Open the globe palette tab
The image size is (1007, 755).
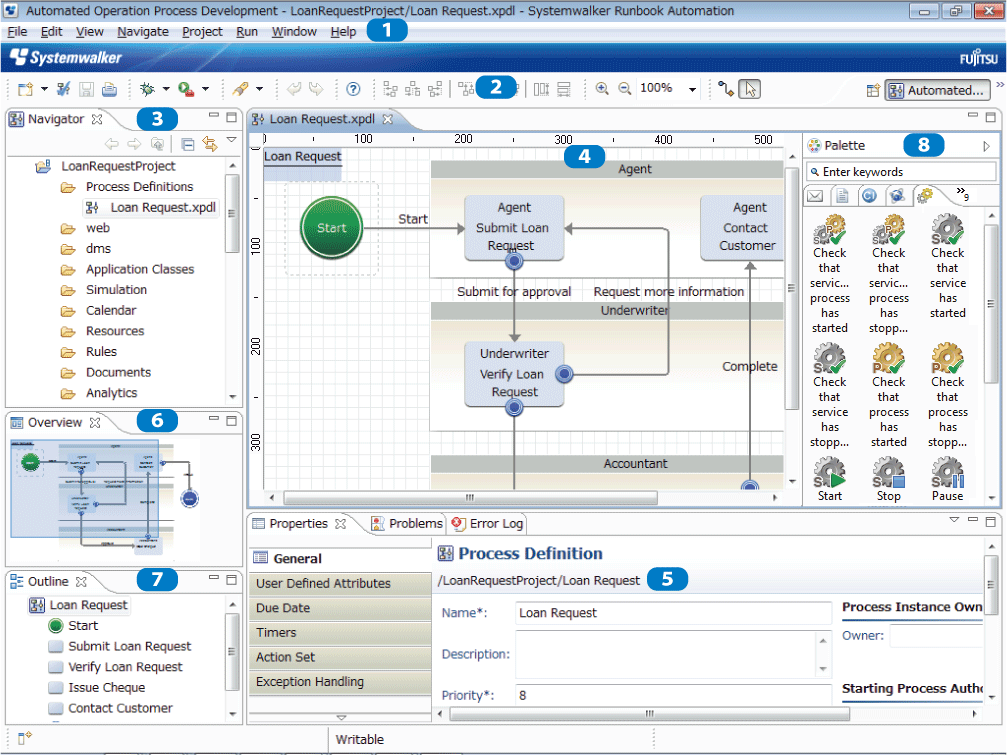coord(897,196)
